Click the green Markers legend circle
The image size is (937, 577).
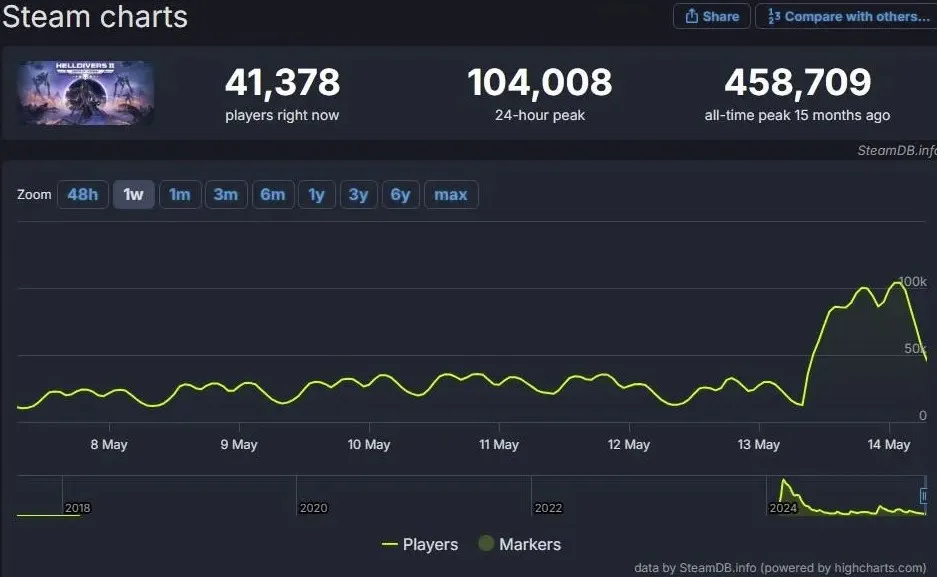tap(486, 543)
